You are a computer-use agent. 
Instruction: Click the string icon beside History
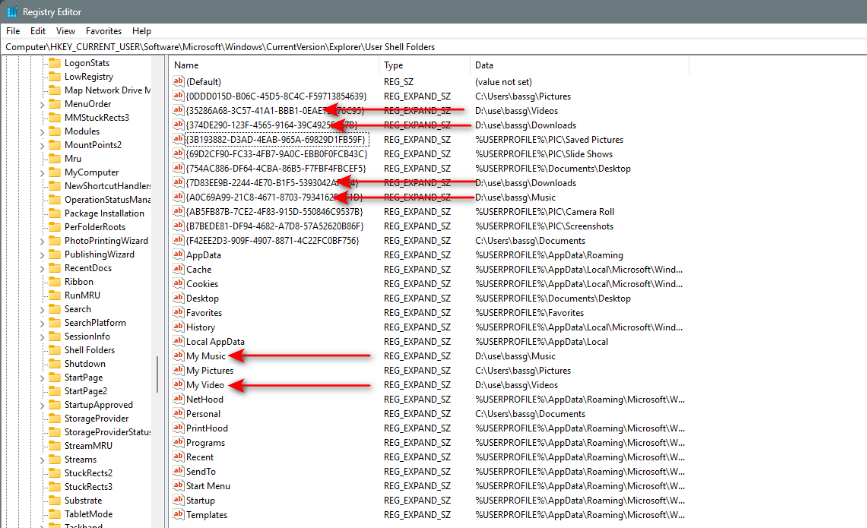[x=178, y=327]
